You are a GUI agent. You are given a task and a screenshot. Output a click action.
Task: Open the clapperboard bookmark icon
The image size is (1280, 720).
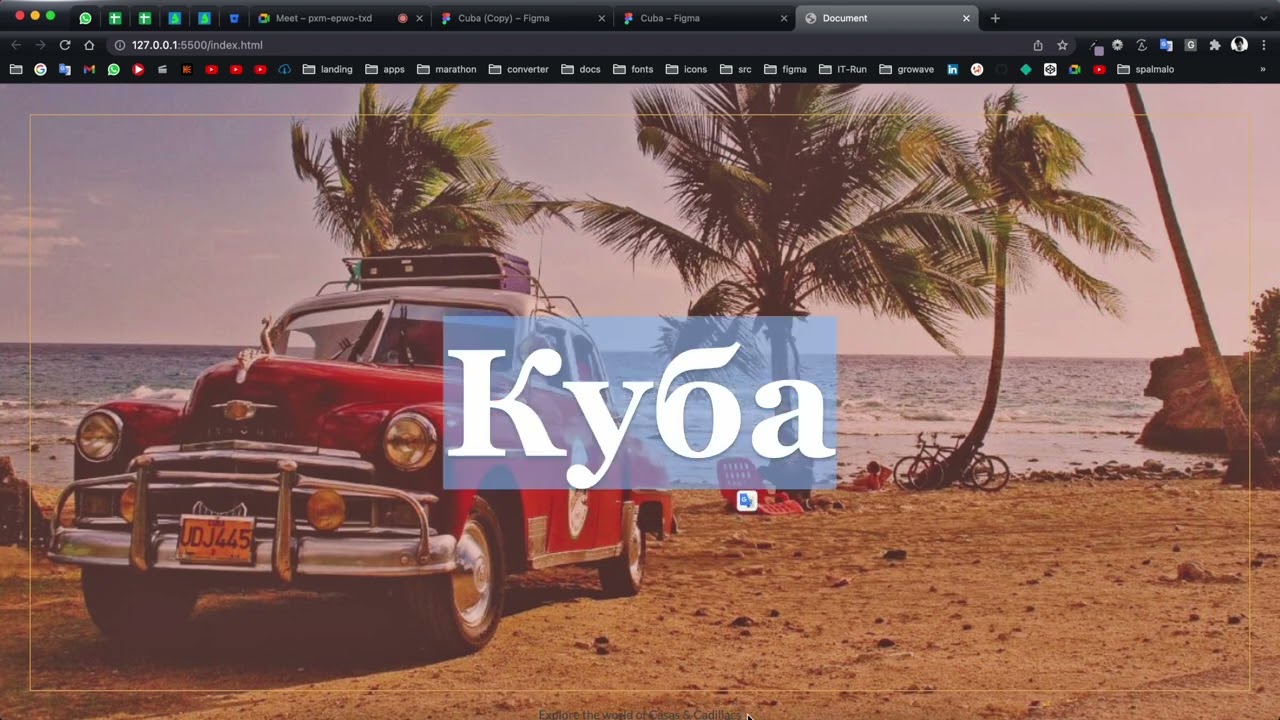[x=162, y=69]
